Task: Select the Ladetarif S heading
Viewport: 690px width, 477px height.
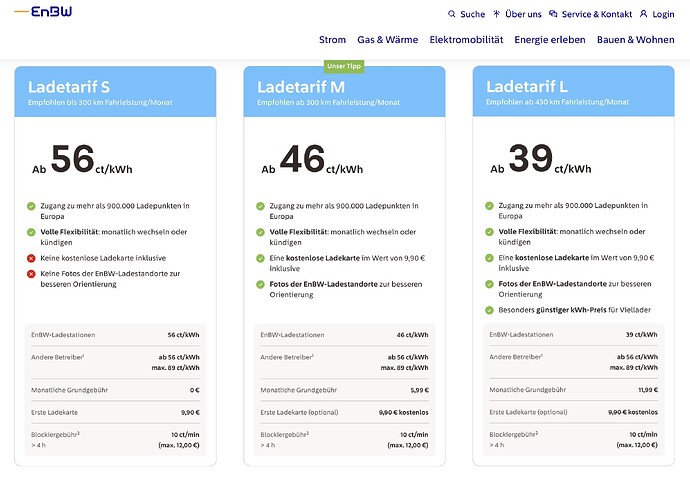Action: click(69, 87)
